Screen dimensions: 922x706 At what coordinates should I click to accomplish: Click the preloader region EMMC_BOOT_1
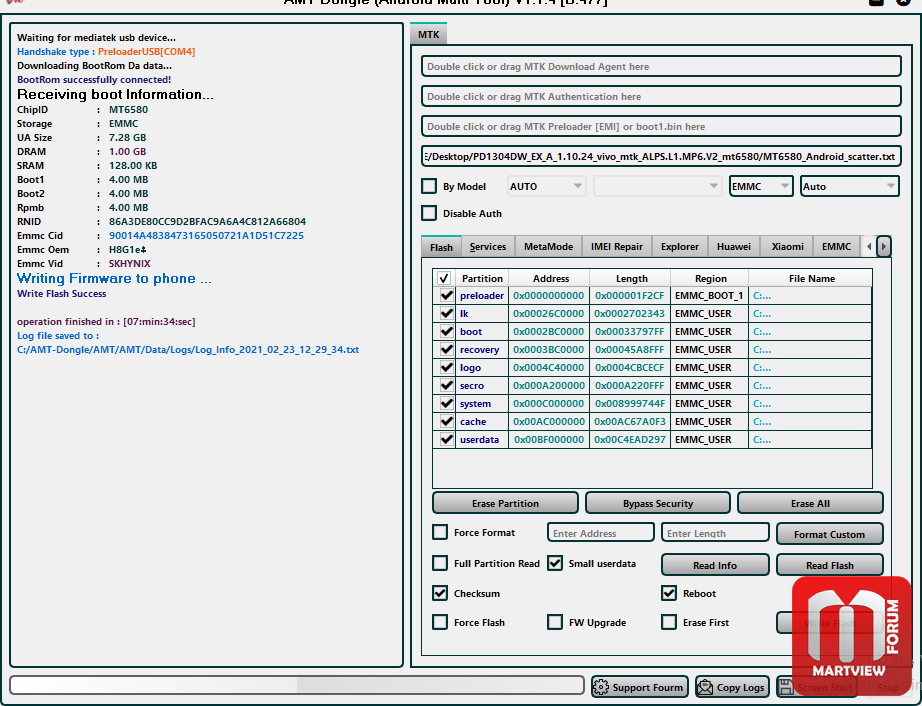[x=709, y=295]
